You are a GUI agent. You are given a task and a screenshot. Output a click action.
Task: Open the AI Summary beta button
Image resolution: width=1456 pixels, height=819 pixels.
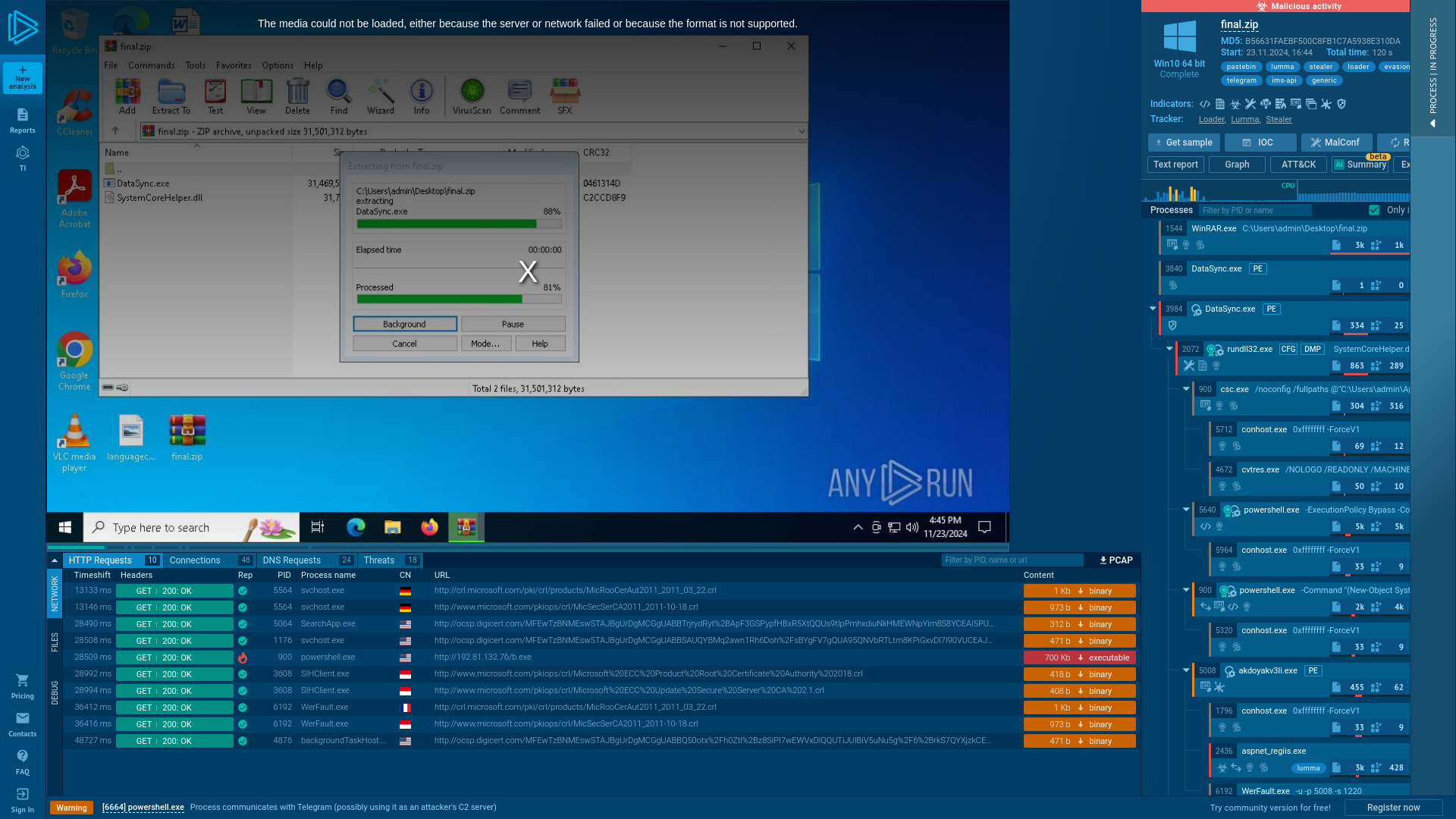1360,165
